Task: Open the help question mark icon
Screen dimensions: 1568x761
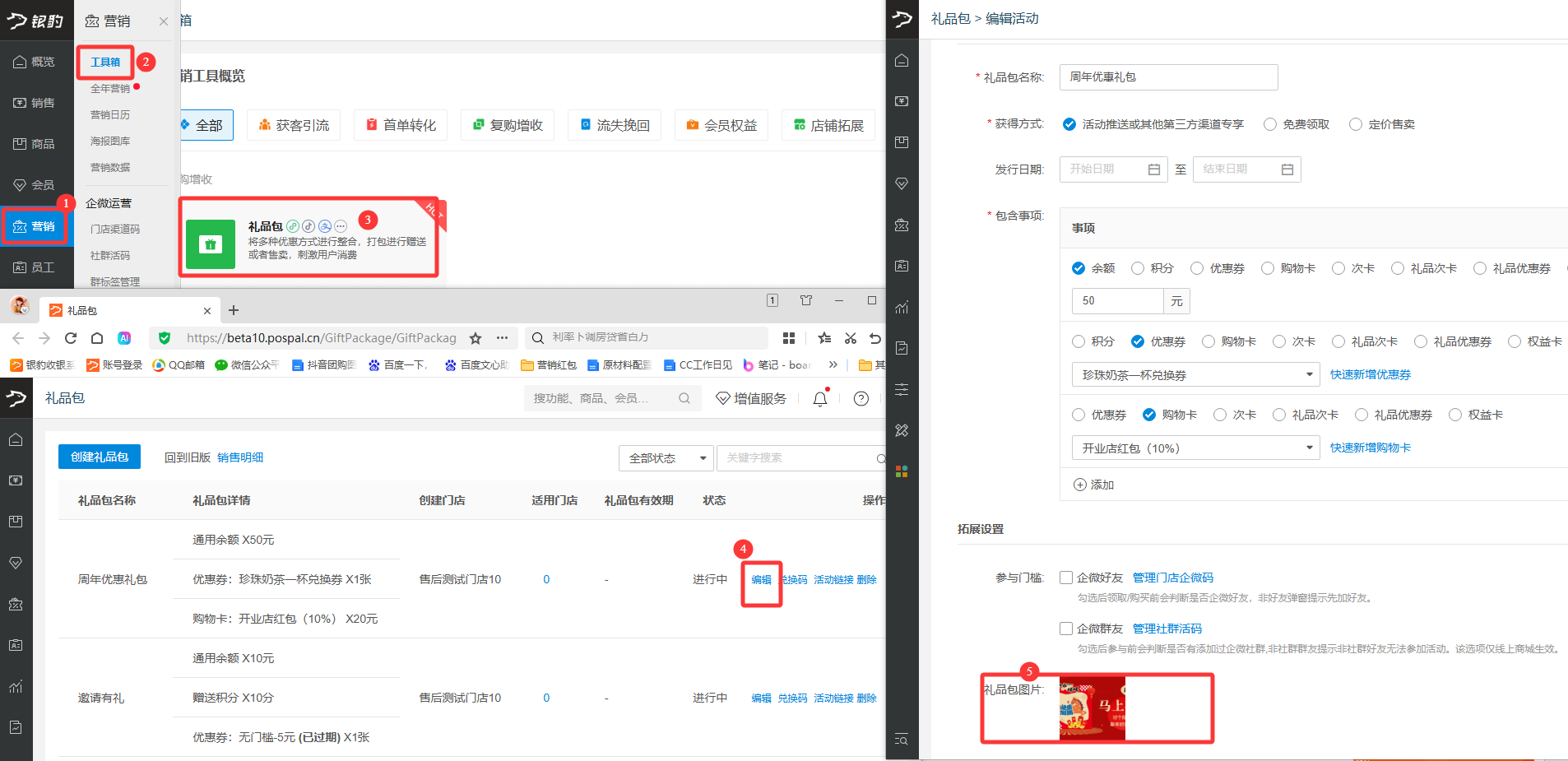Action: coord(861,399)
